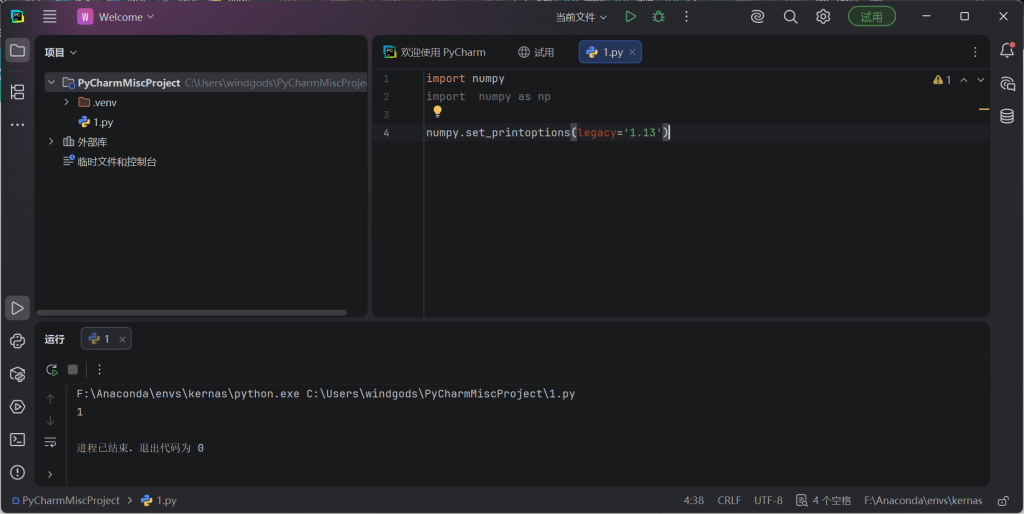Switch to the 欢迎使用 PyCharm tab
The image size is (1024, 514).
[434, 52]
